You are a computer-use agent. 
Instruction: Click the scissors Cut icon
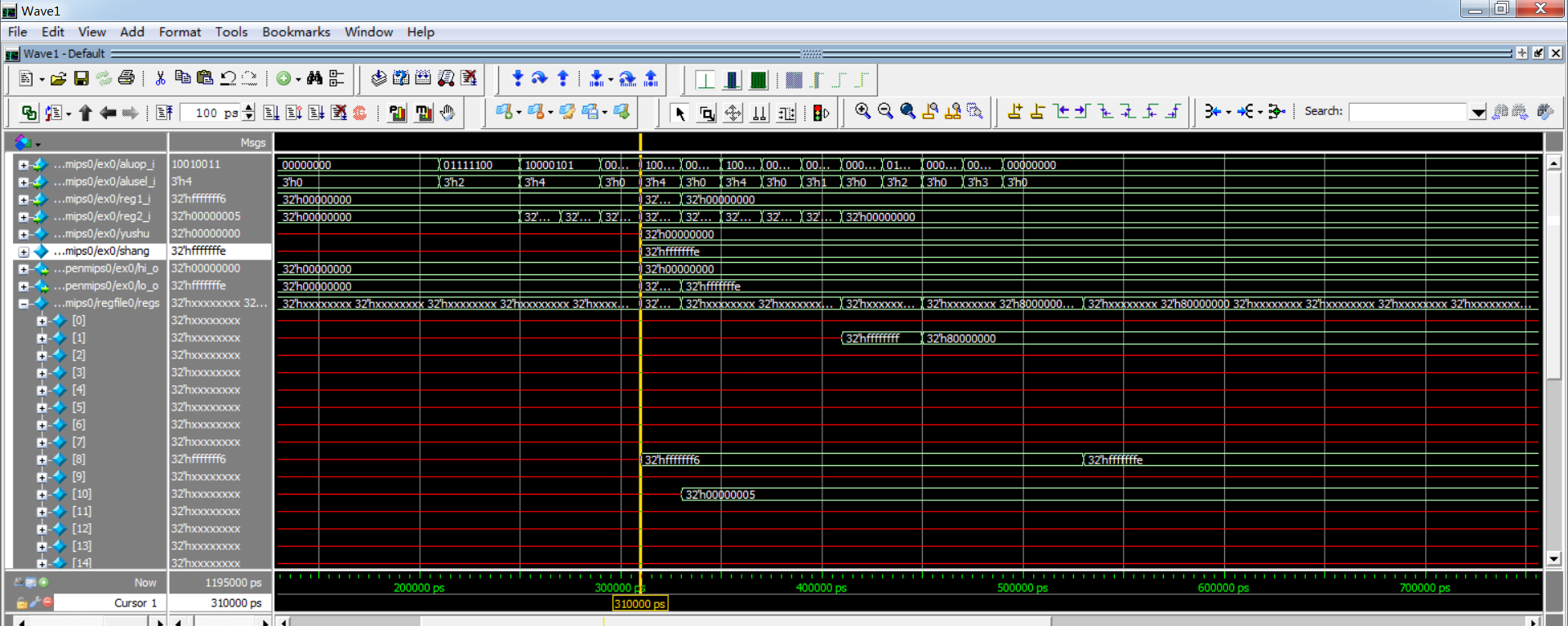(x=160, y=78)
